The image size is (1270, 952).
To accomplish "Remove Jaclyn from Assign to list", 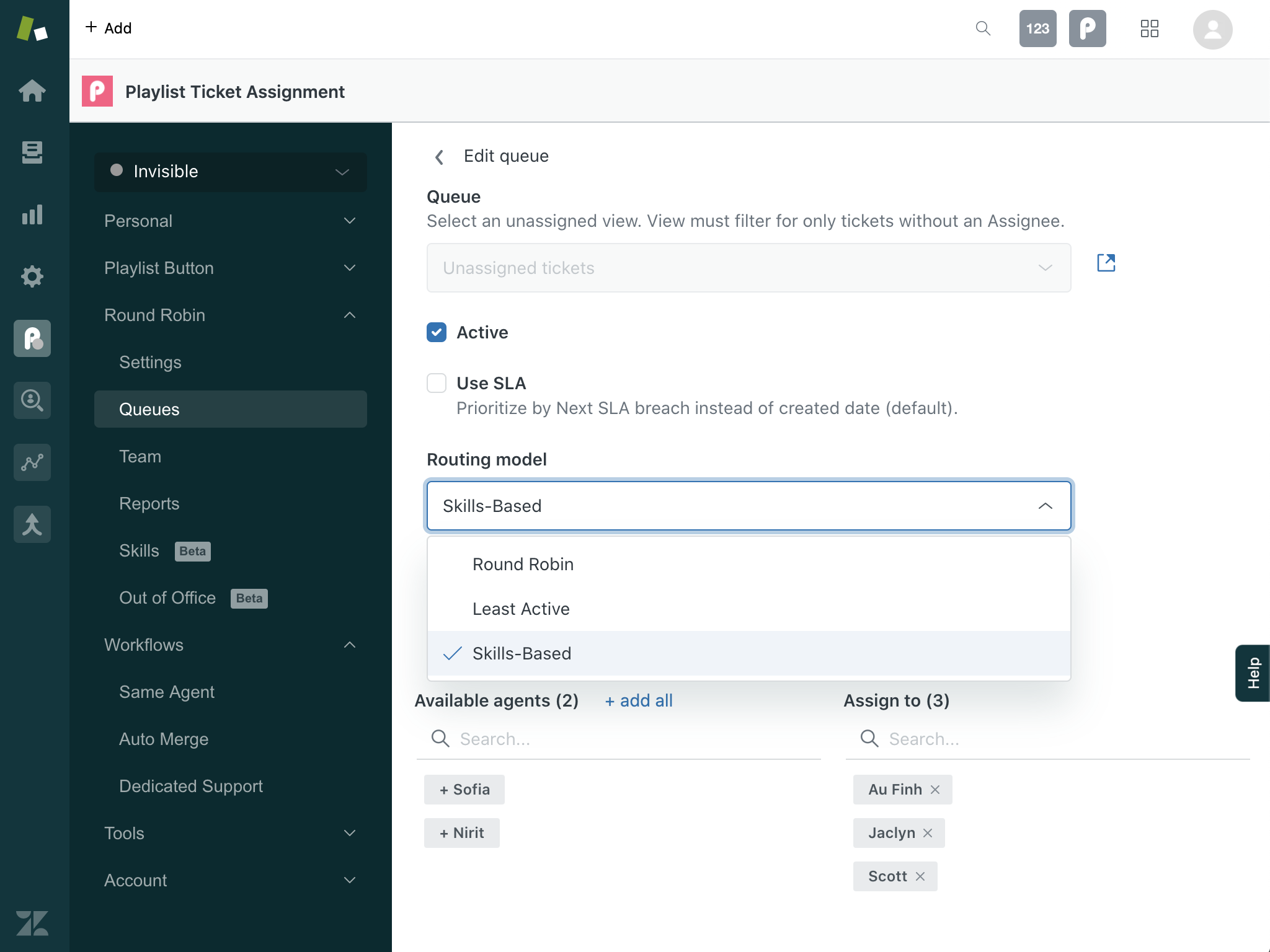I will [x=928, y=833].
